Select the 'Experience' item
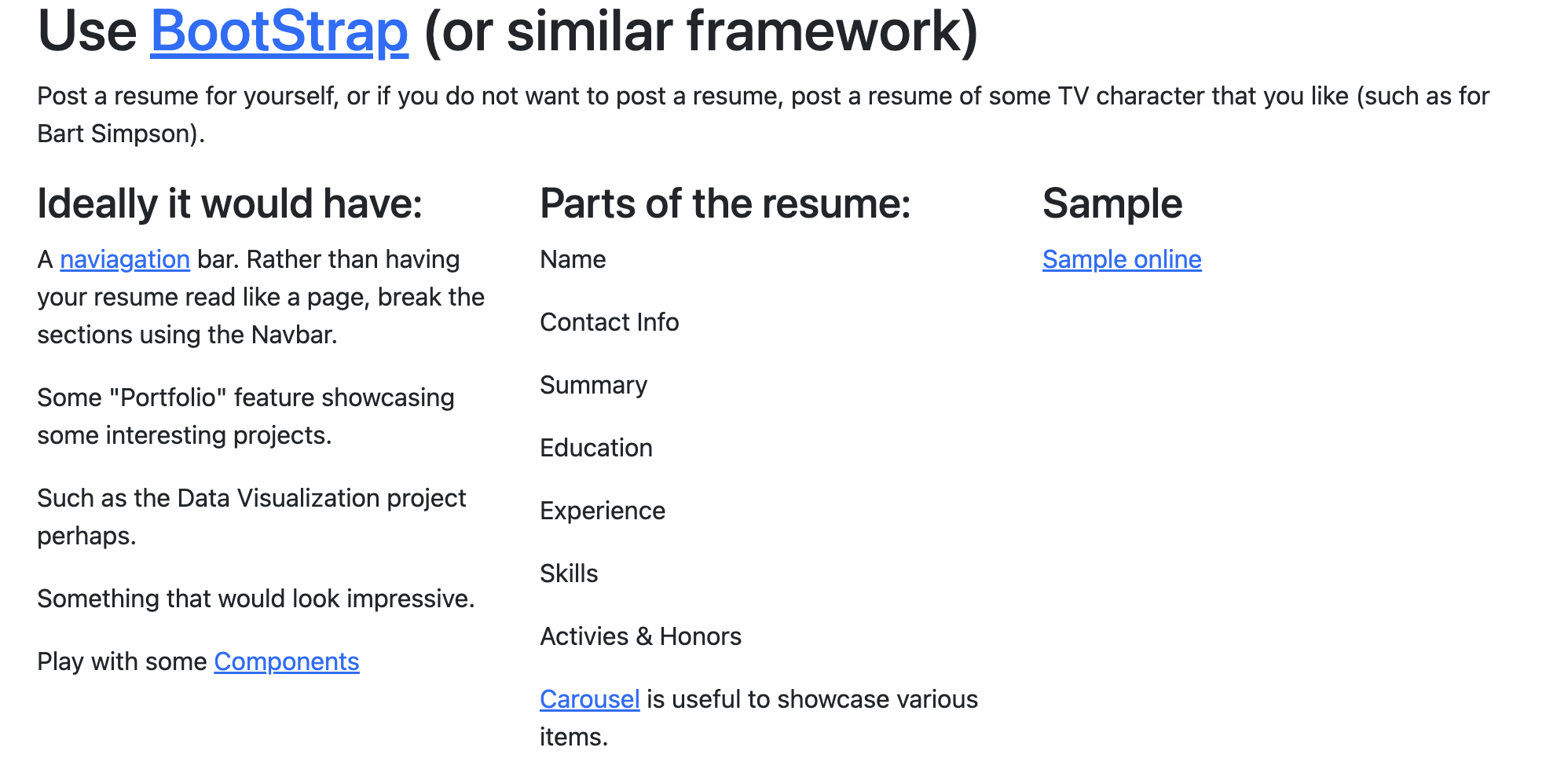 [603, 511]
